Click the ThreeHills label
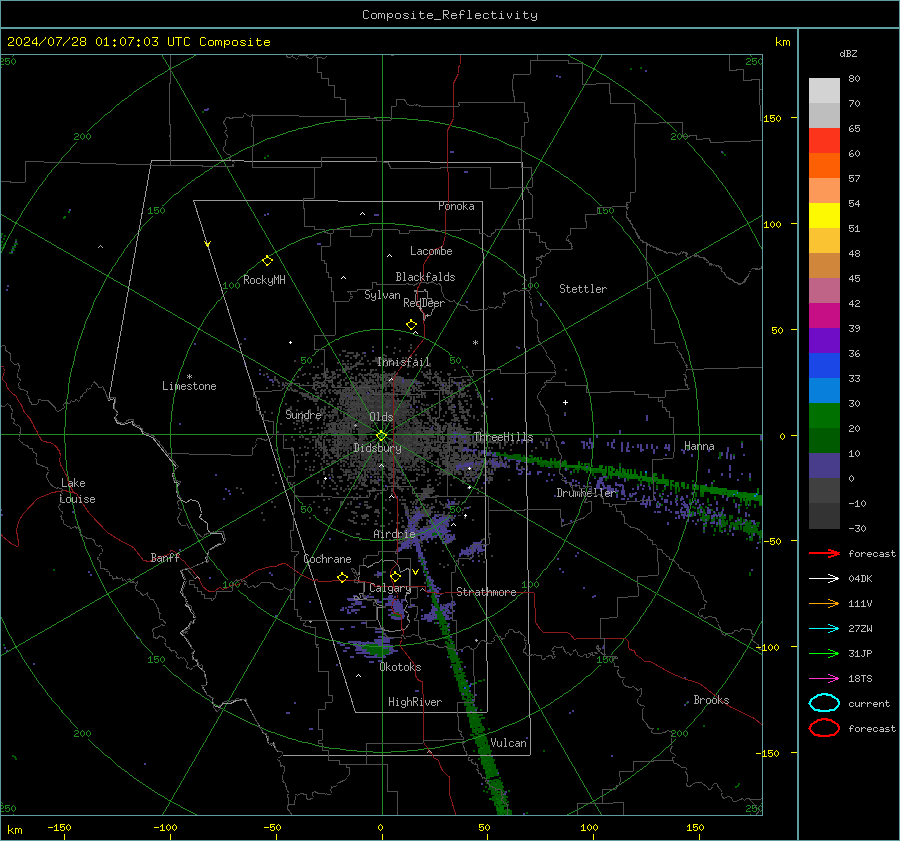 pyautogui.click(x=503, y=437)
